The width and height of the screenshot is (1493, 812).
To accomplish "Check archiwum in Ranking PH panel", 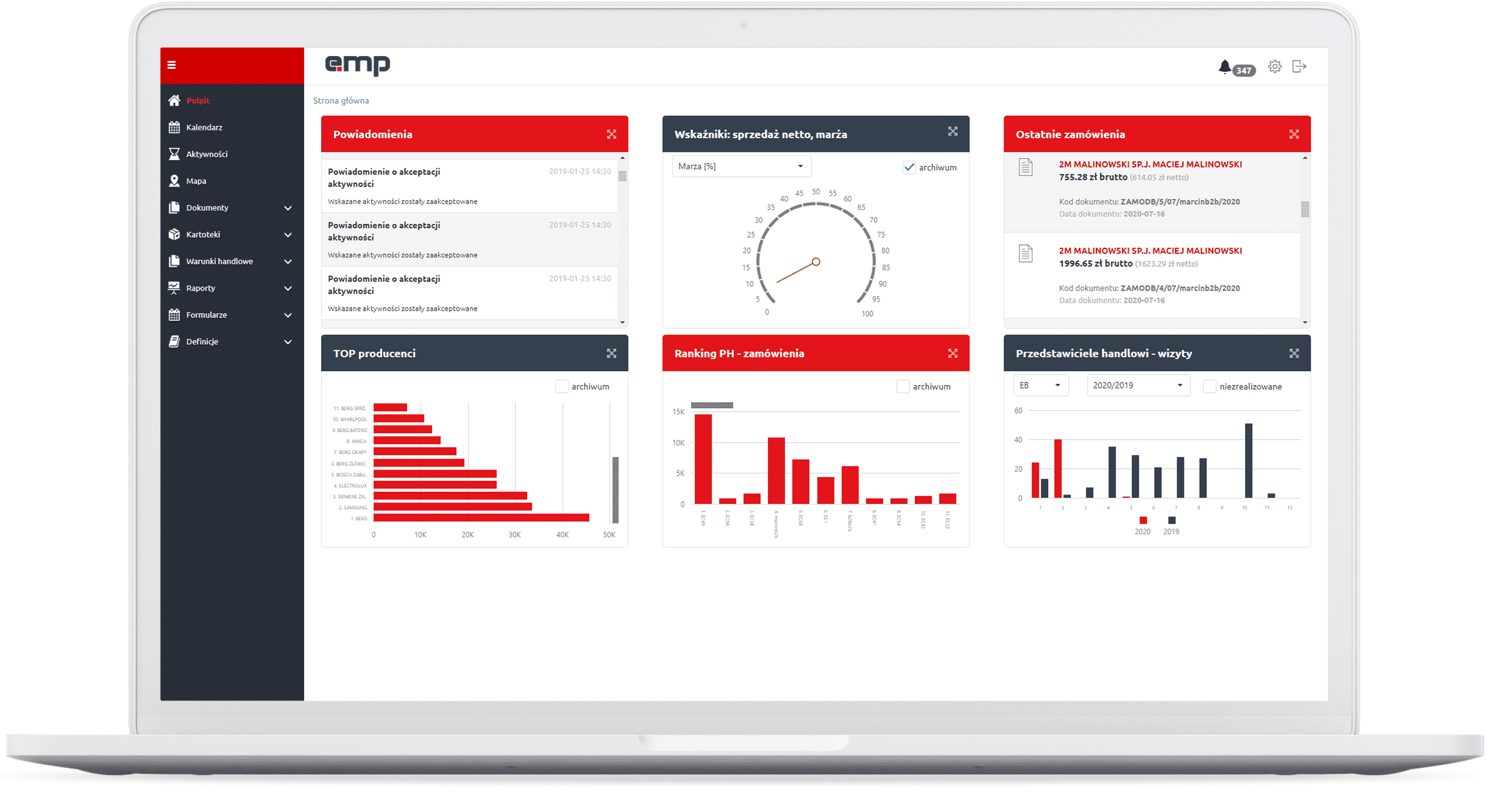I will [x=903, y=387].
